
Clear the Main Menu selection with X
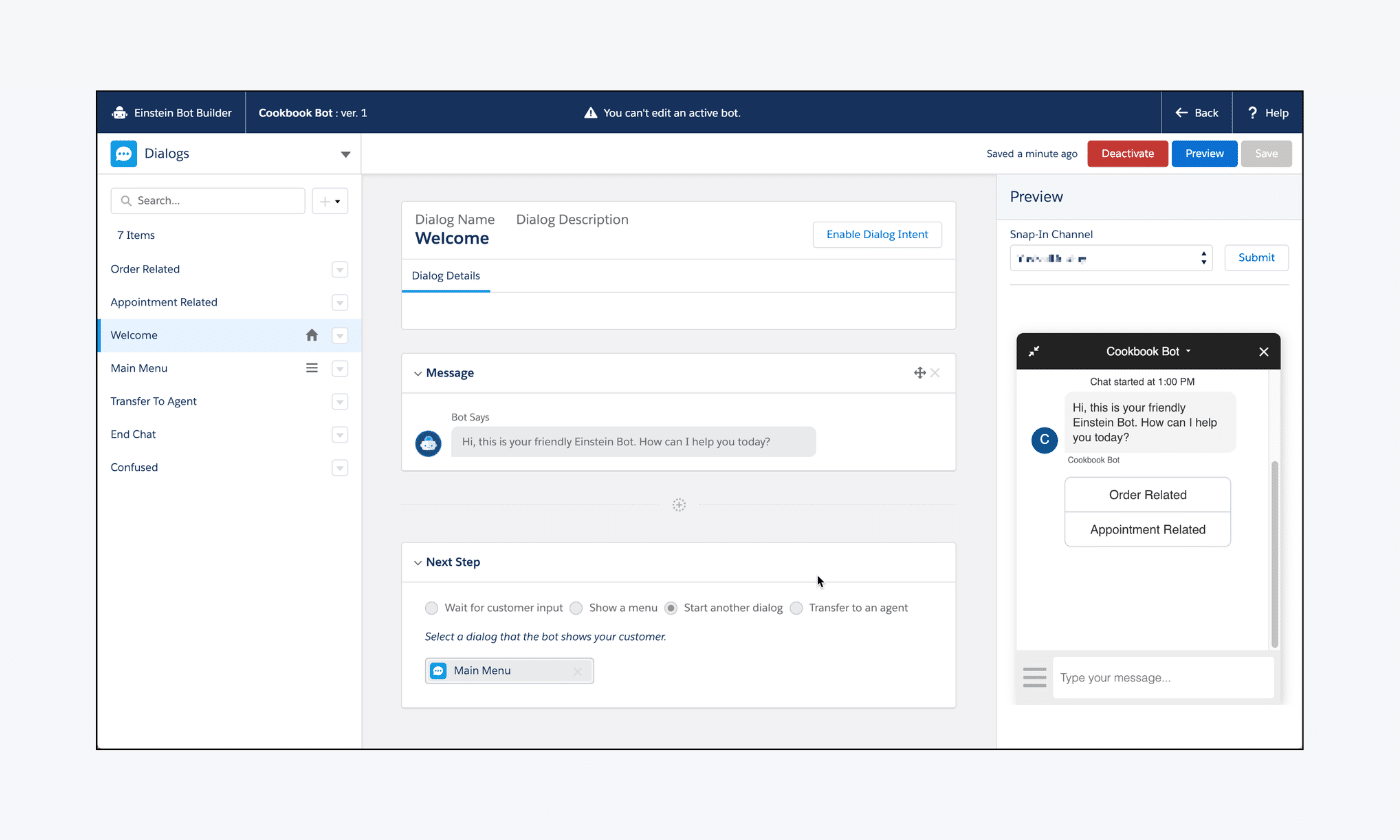click(577, 671)
